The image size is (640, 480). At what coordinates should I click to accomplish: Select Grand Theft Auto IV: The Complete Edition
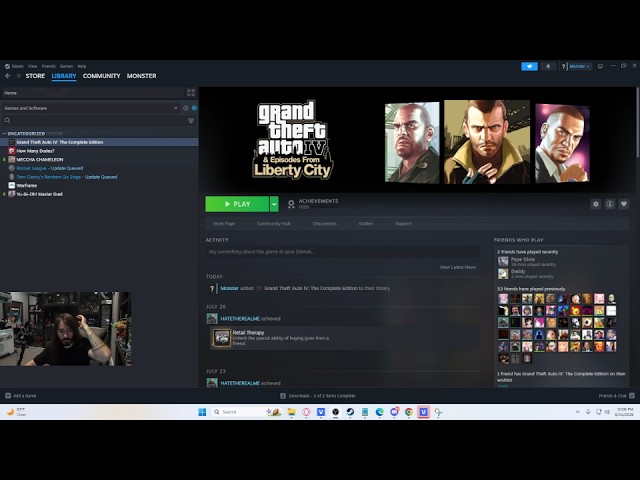pyautogui.click(x=99, y=142)
